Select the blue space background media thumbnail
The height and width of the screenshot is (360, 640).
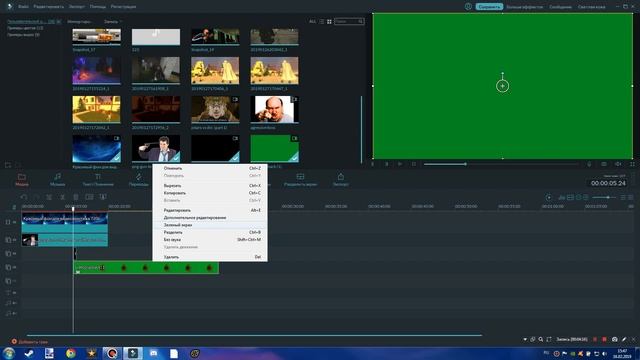tap(96, 149)
